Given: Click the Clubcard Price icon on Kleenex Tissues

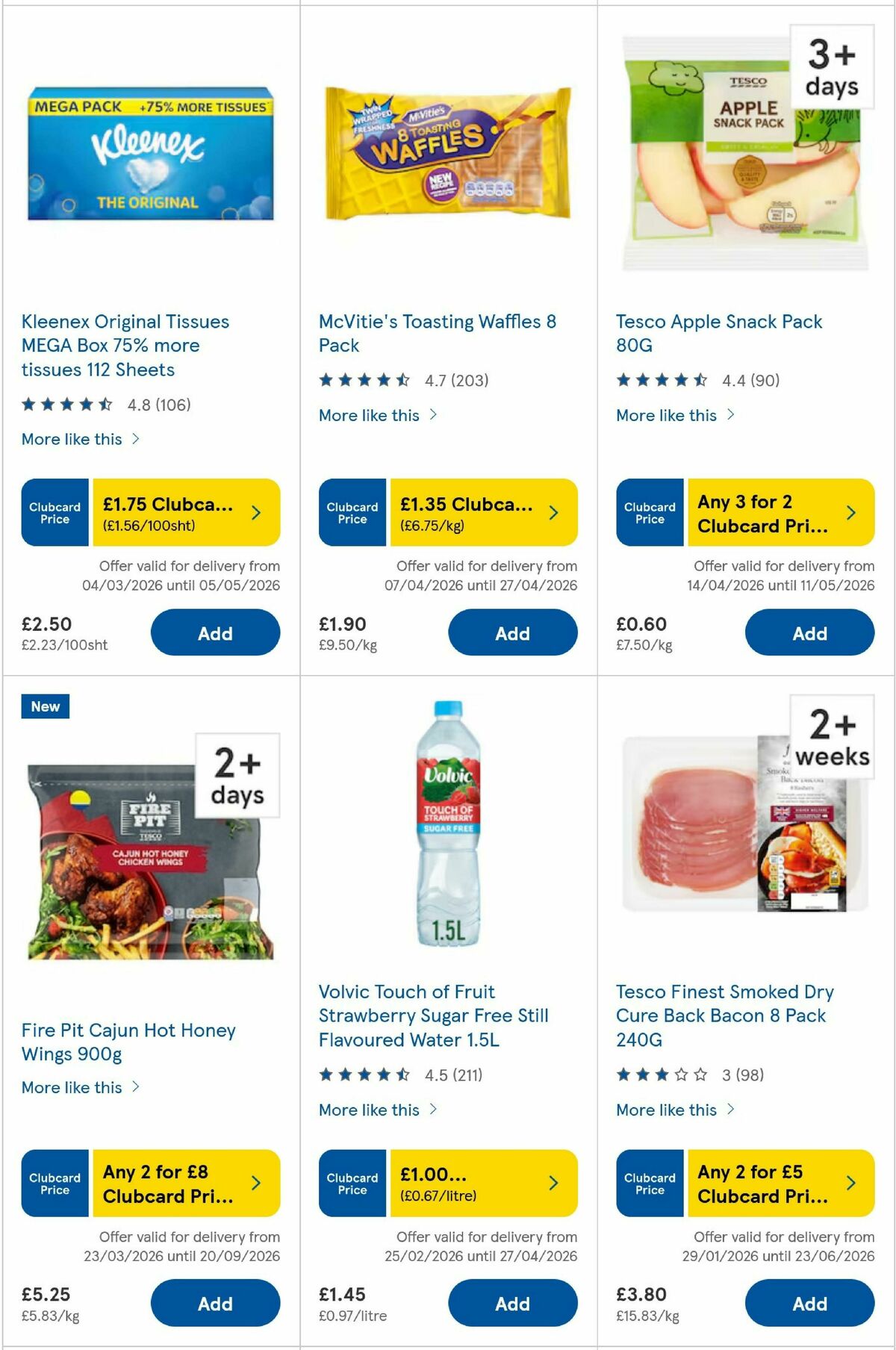Looking at the screenshot, I should coord(54,512).
